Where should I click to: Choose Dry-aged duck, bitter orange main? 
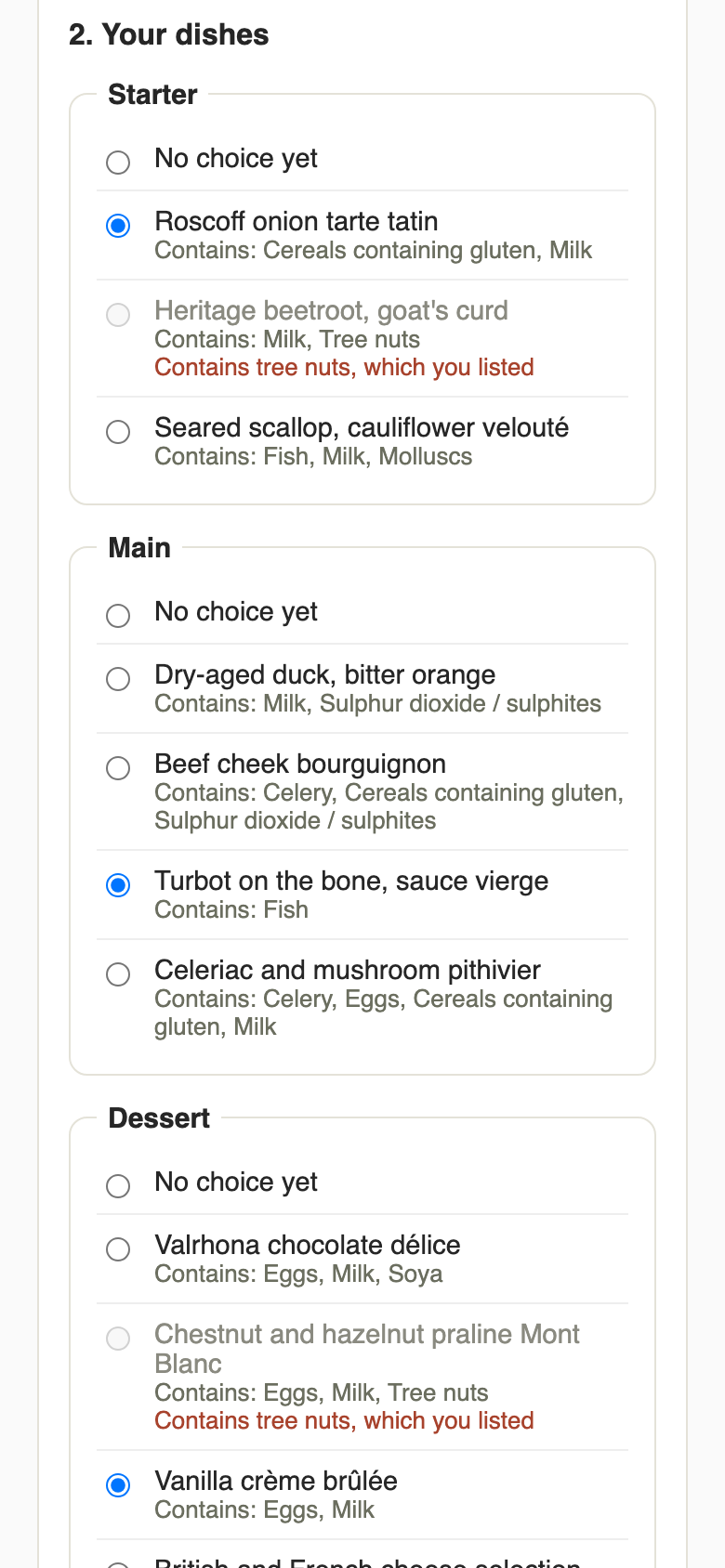coord(118,679)
